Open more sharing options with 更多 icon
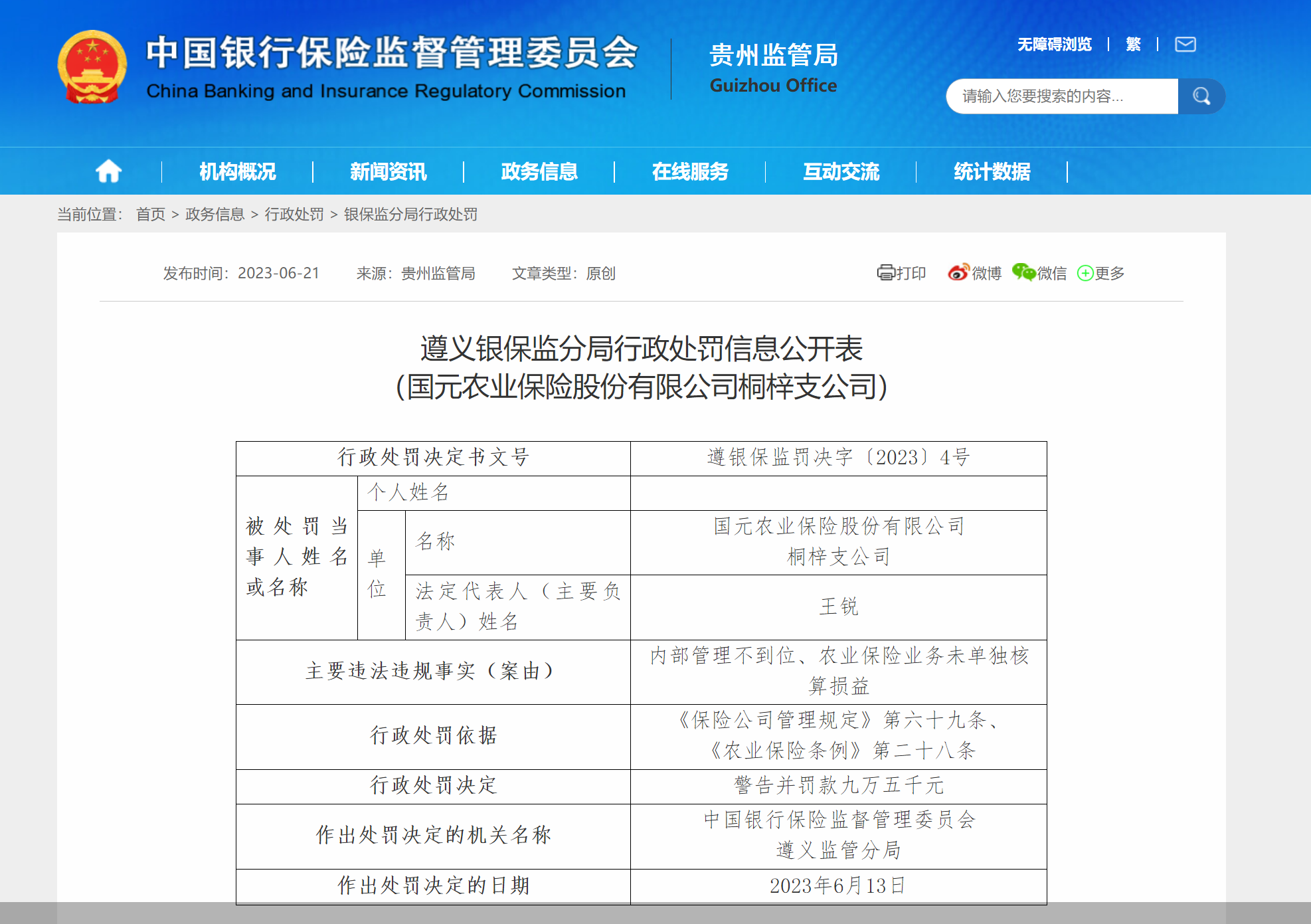This screenshot has width=1311, height=924. tap(1085, 273)
